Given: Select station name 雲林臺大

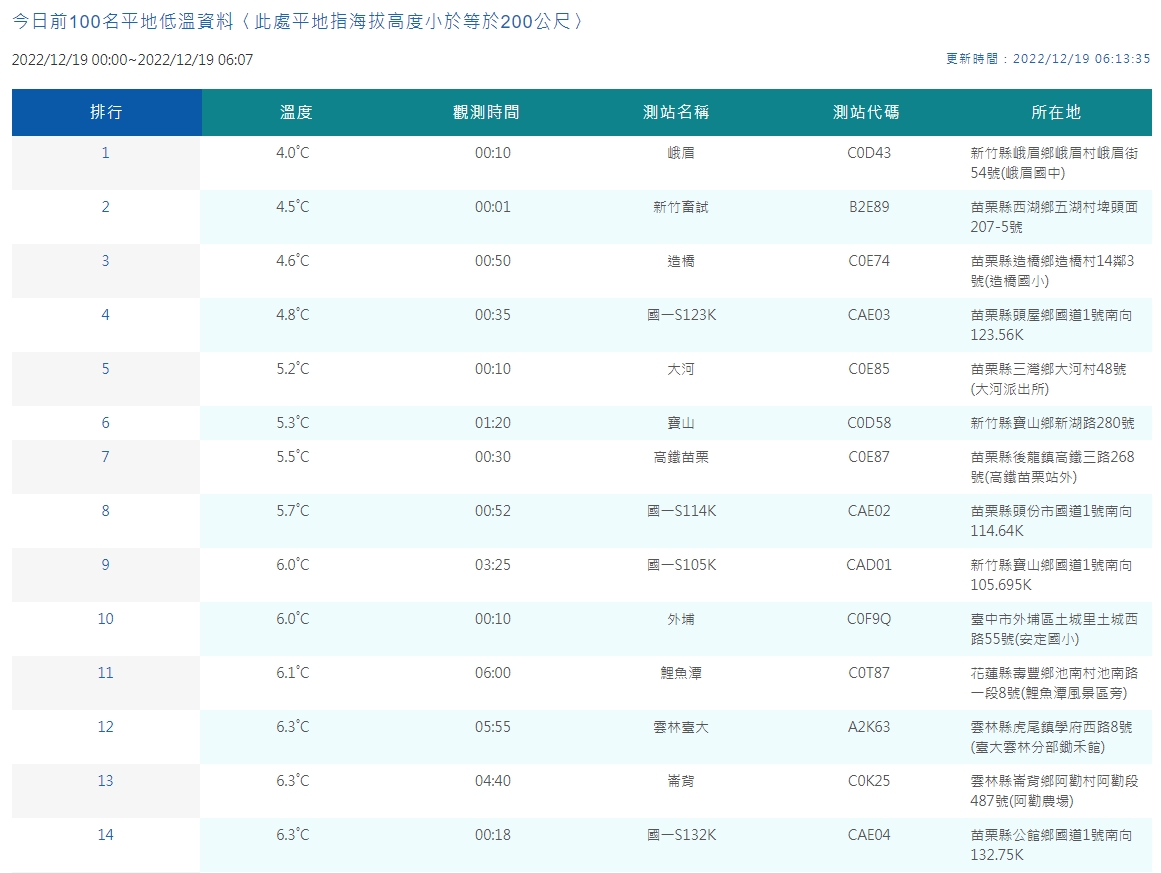Looking at the screenshot, I should point(681,728).
